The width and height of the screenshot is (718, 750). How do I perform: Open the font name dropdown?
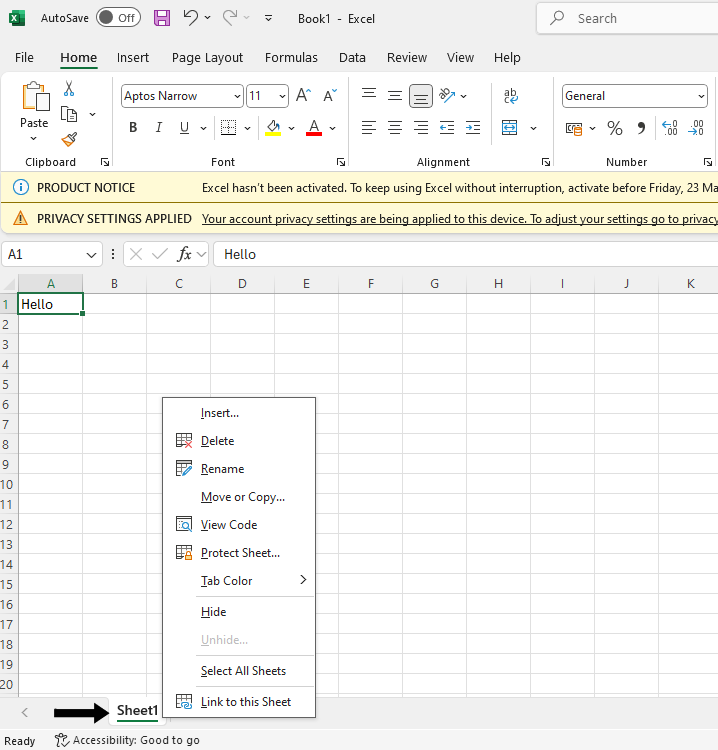(x=237, y=96)
